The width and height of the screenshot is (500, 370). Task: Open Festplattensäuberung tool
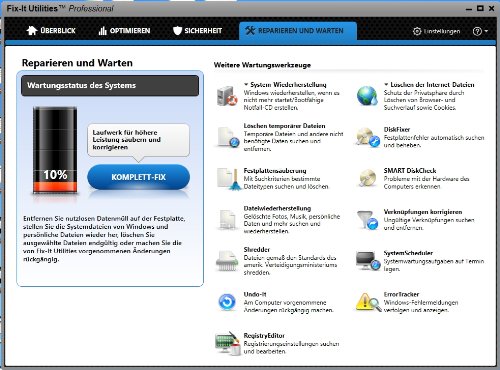click(x=275, y=171)
